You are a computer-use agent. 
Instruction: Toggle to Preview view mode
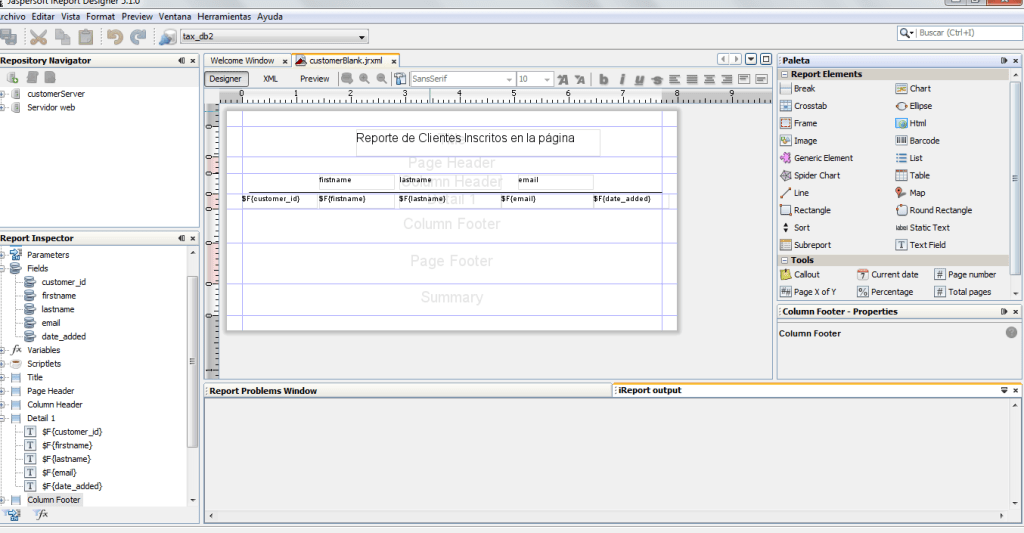pos(314,79)
